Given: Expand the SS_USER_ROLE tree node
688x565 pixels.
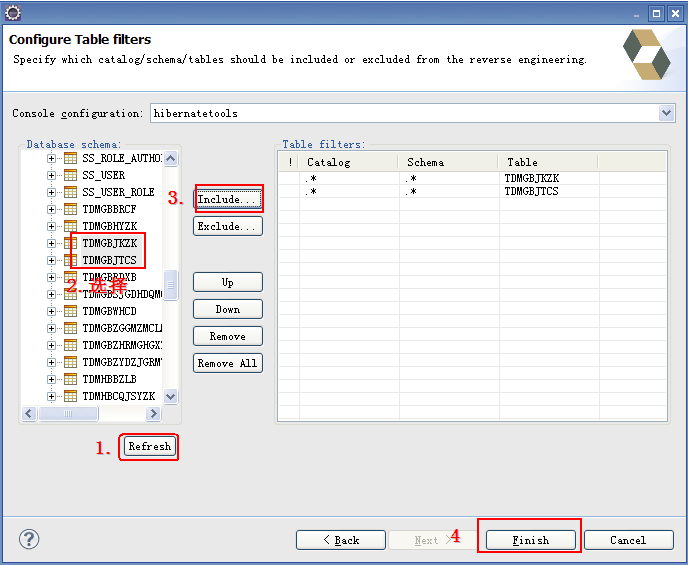Looking at the screenshot, I should point(51,192).
